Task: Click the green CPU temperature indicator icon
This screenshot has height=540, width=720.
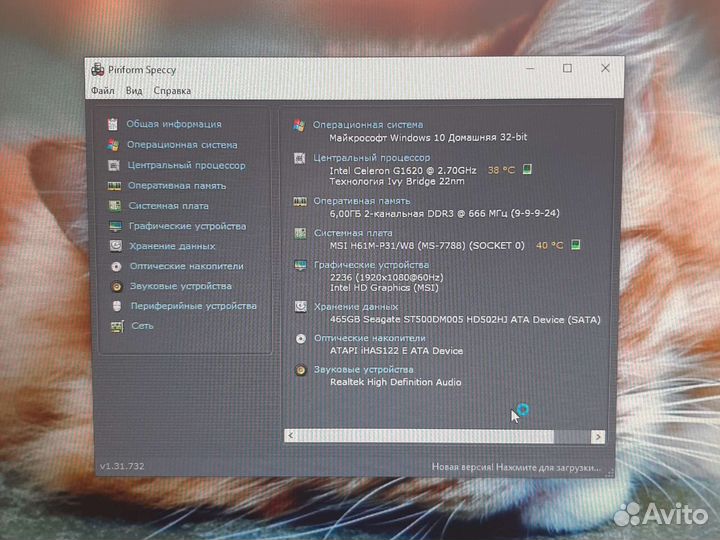Action: point(527,169)
